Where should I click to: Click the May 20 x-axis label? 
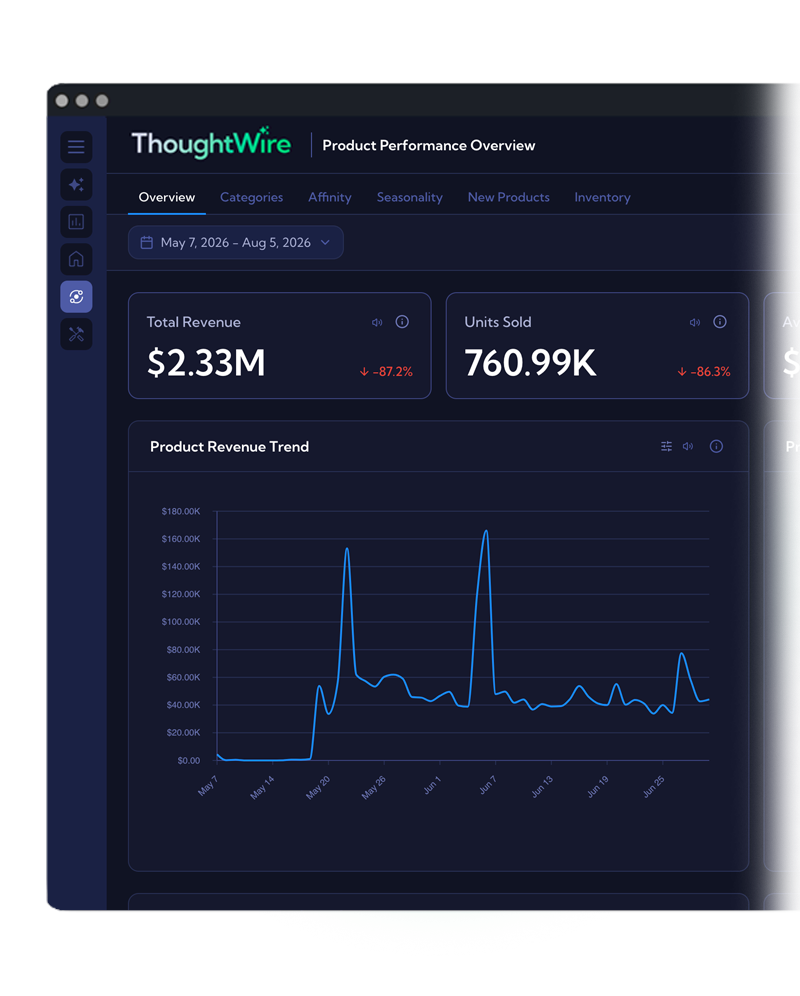pyautogui.click(x=318, y=788)
